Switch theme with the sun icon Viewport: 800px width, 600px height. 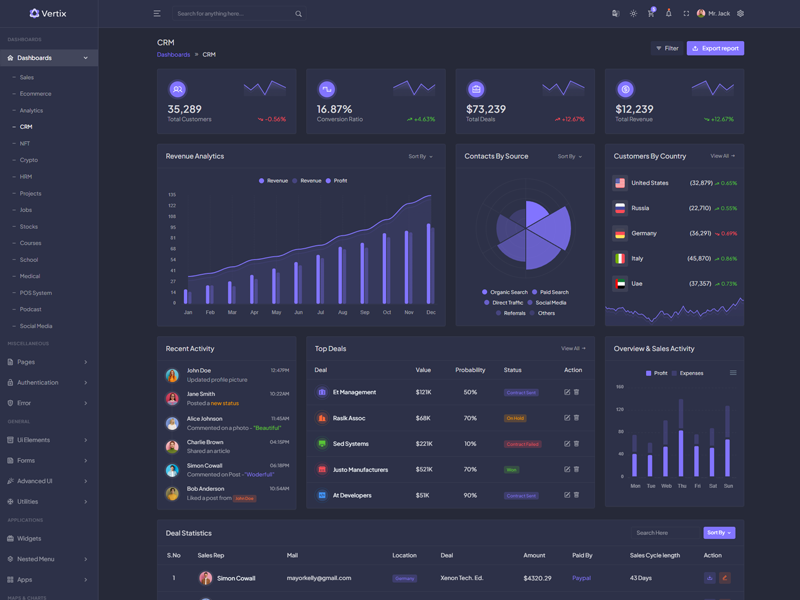click(633, 14)
